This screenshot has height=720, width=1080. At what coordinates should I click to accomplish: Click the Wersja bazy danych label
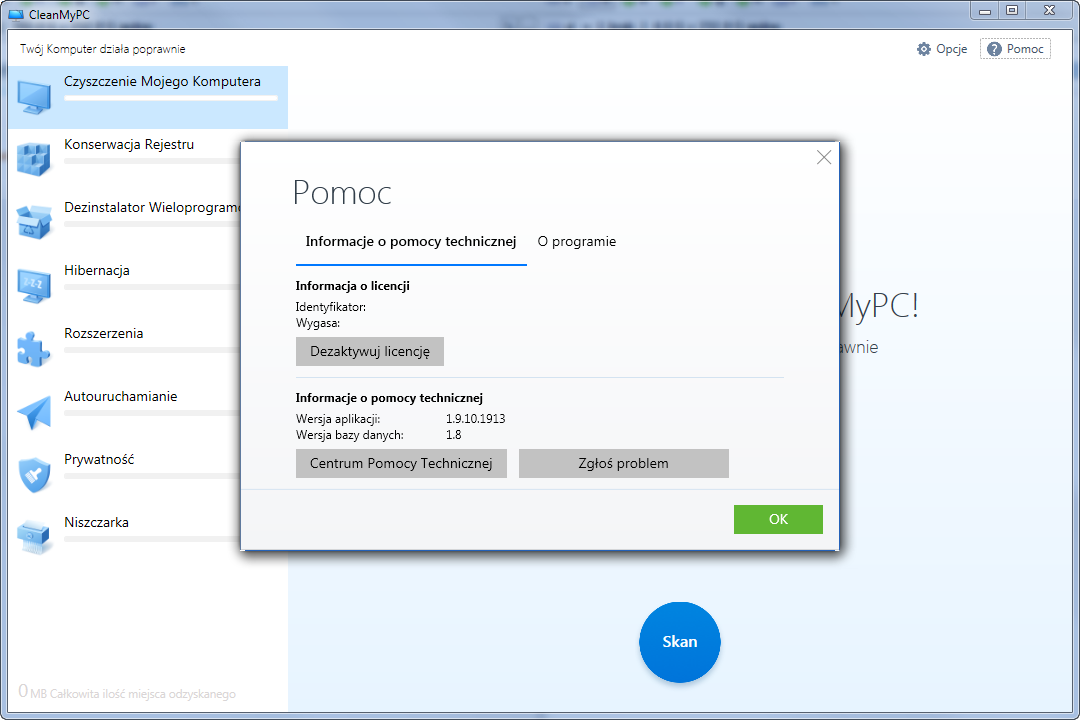click(350, 435)
